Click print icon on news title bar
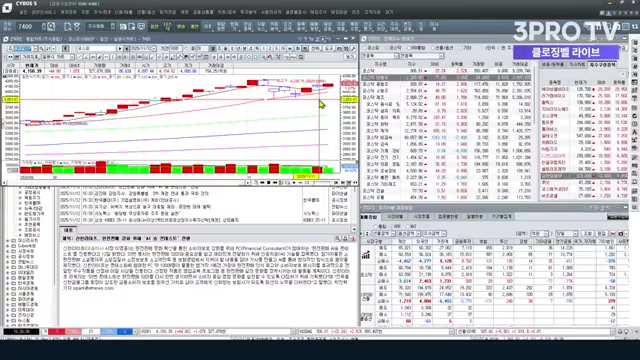640x360 pixels. pyautogui.click(x=345, y=238)
